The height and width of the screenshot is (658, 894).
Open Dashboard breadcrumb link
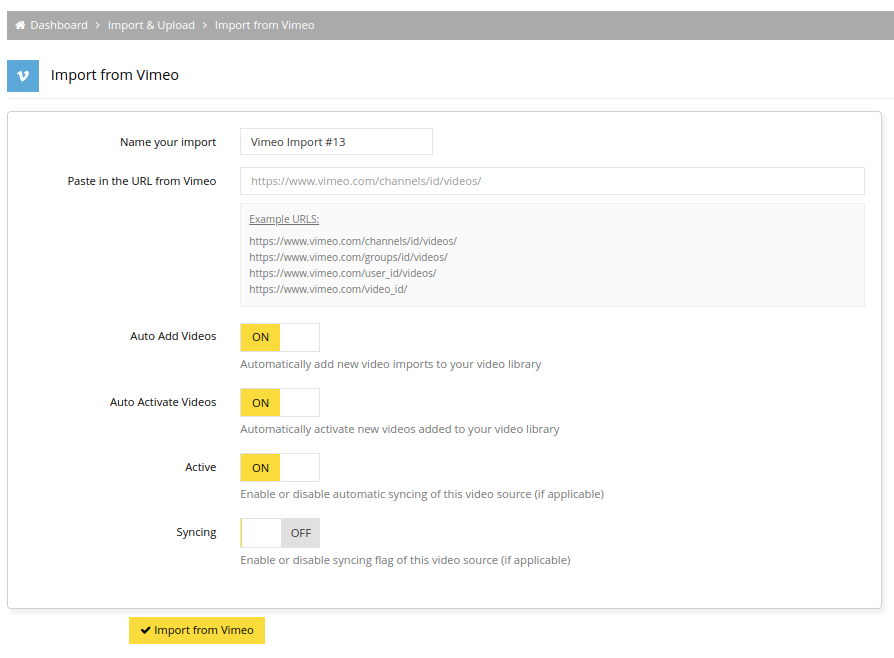(59, 25)
